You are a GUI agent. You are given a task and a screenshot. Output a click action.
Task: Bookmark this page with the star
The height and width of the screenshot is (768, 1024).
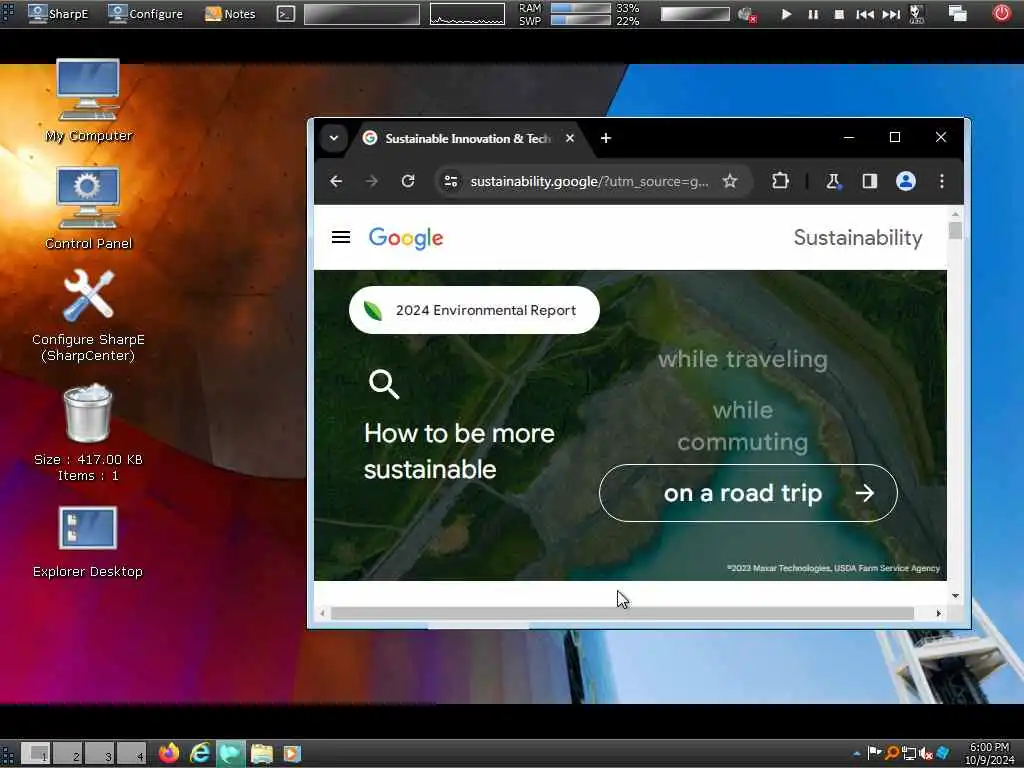coord(730,181)
